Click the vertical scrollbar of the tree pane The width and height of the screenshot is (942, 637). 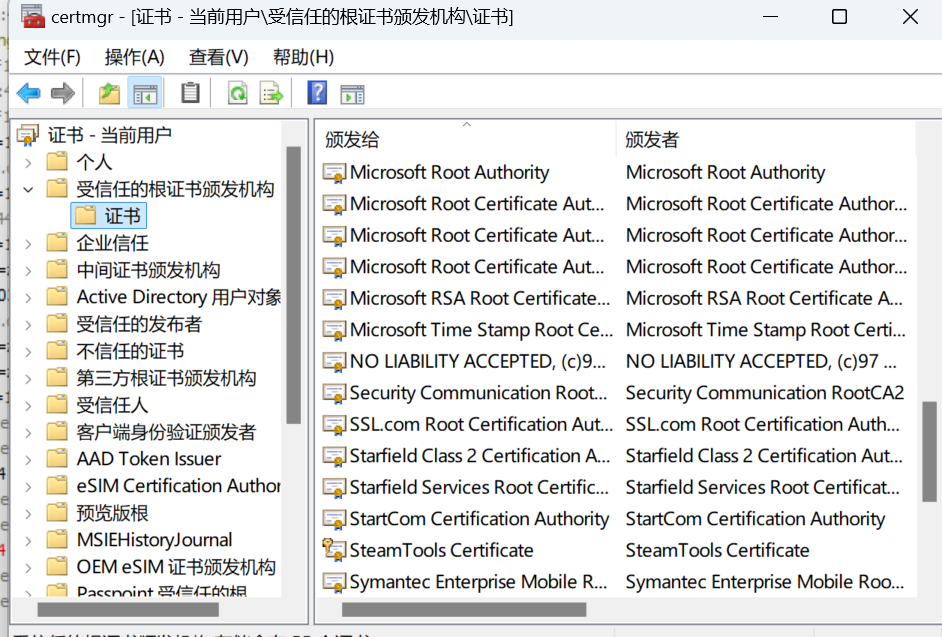click(x=293, y=285)
